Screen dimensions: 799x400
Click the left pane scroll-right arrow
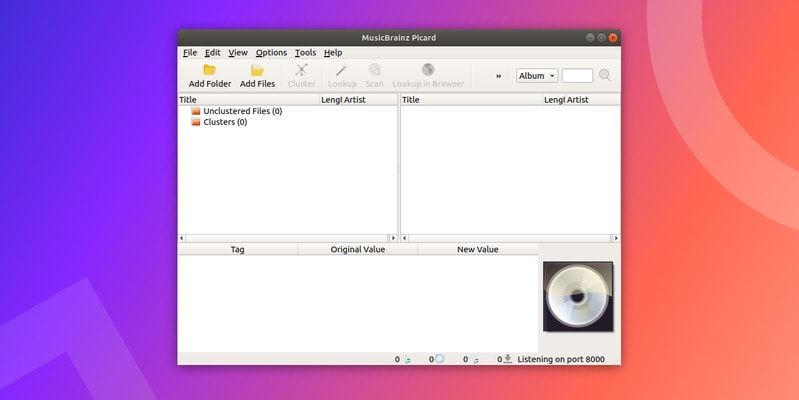[x=393, y=238]
